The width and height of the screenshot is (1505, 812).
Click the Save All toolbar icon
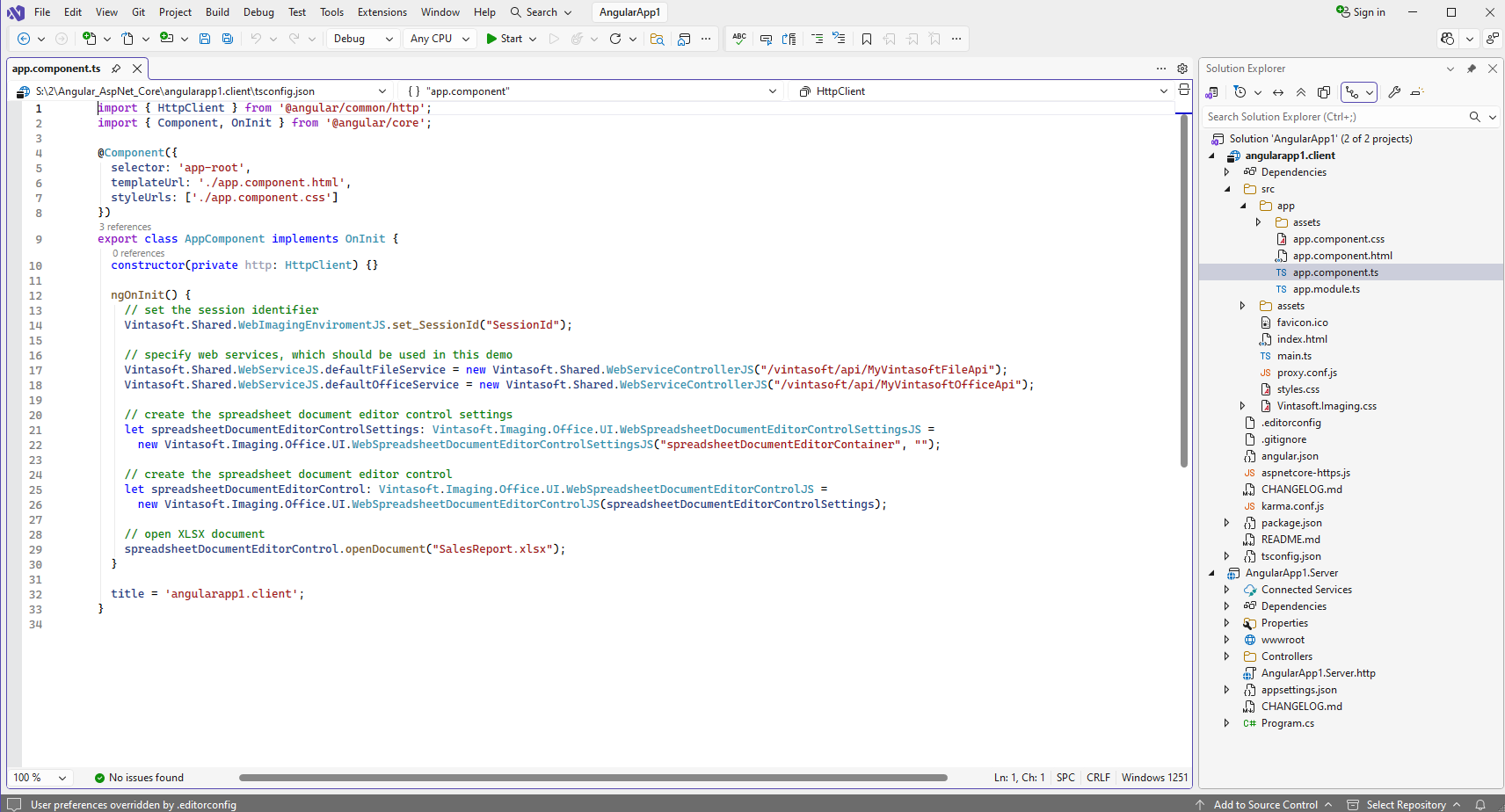coord(228,39)
